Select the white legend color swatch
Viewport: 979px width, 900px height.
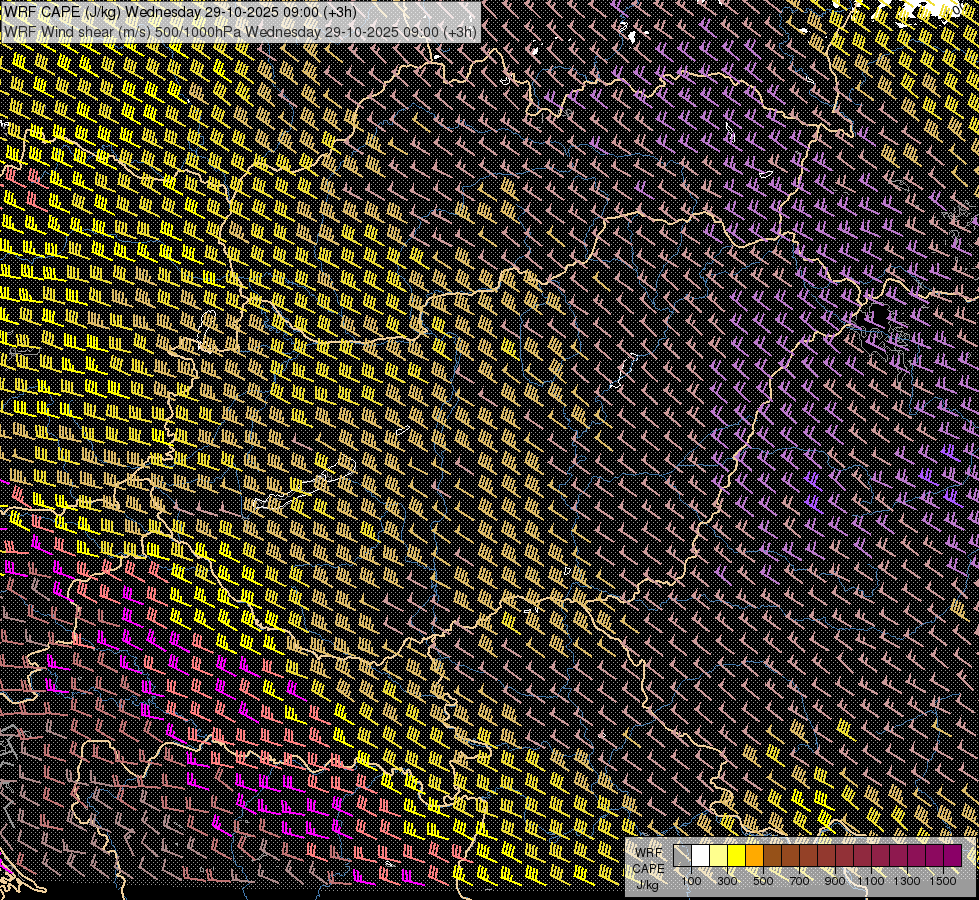[x=701, y=856]
